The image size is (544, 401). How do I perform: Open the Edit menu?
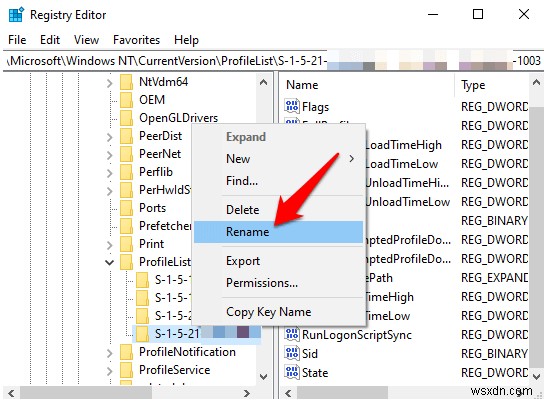tap(50, 40)
